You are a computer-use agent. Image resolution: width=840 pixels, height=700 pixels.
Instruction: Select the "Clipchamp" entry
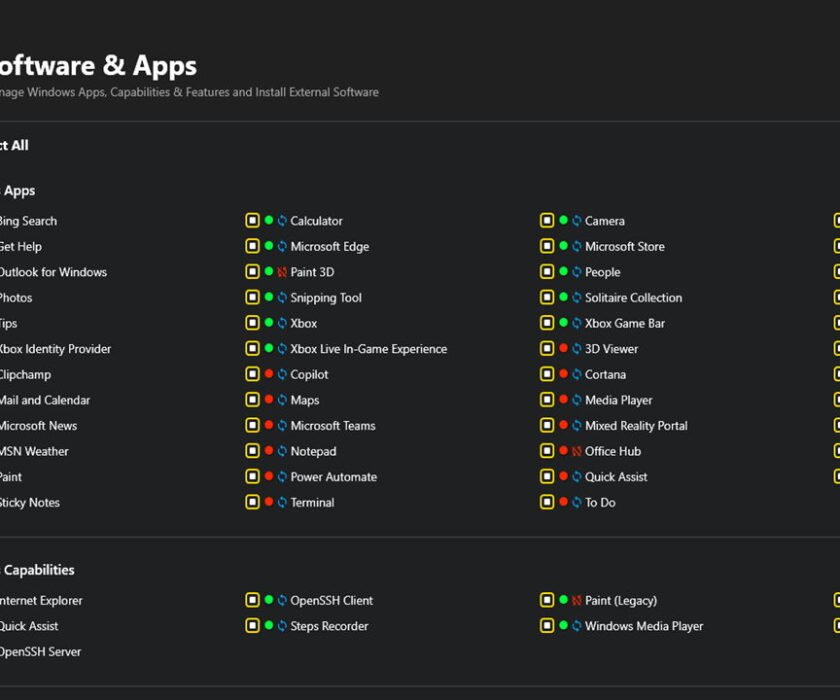25,375
